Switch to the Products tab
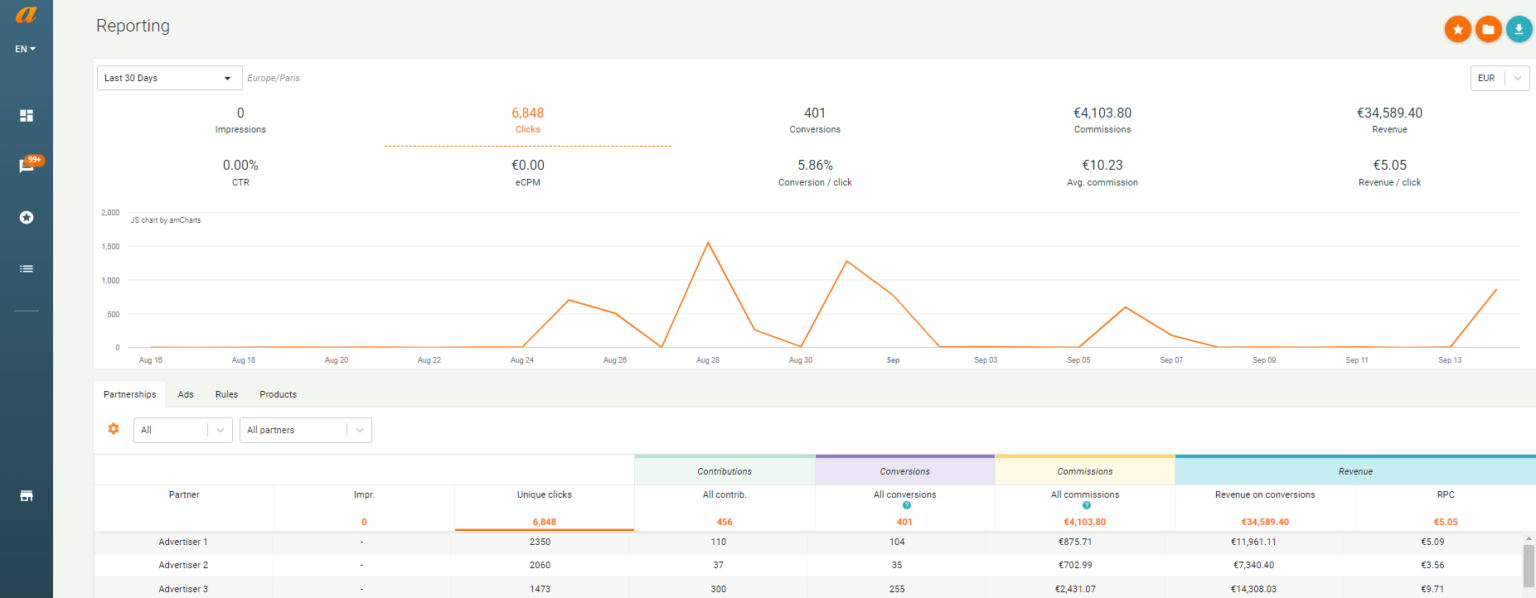The height and width of the screenshot is (598, 1536). [277, 394]
